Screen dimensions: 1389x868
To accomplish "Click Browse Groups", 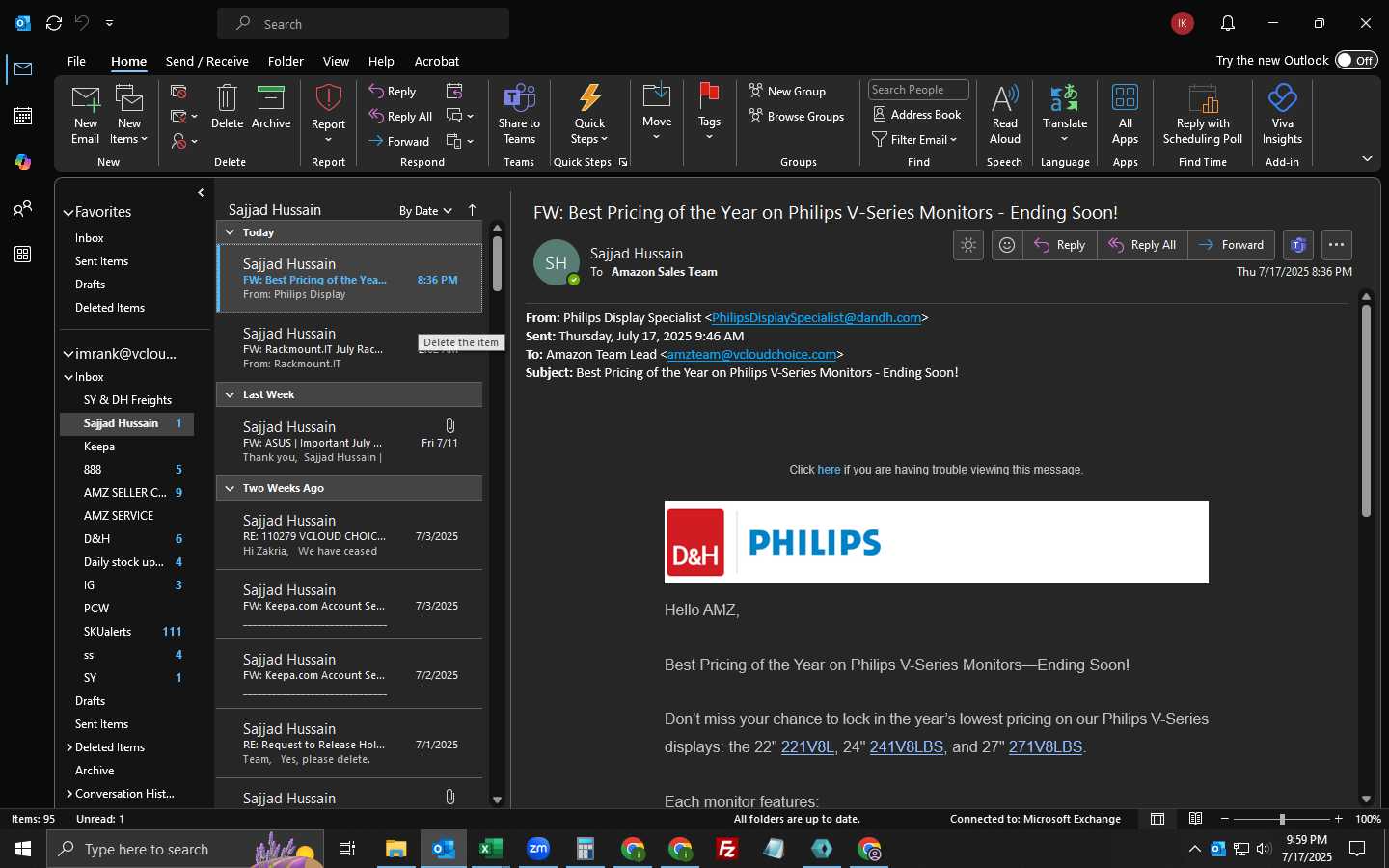I will pyautogui.click(x=797, y=117).
